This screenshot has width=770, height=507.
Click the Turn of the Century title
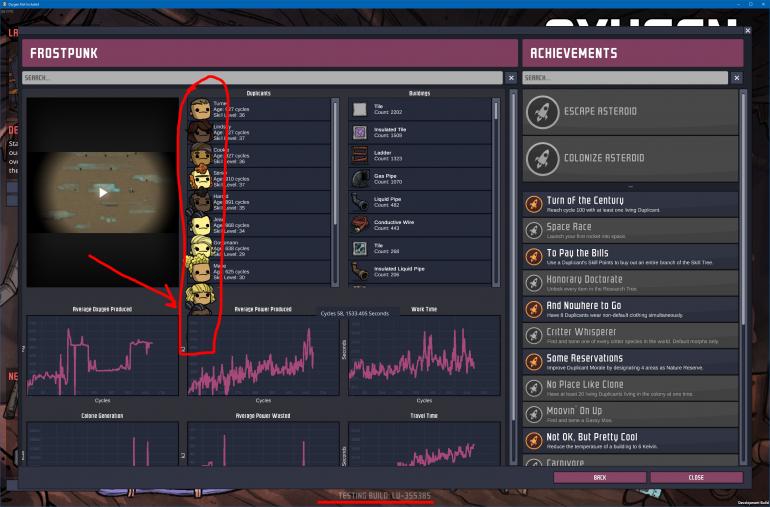pos(585,200)
